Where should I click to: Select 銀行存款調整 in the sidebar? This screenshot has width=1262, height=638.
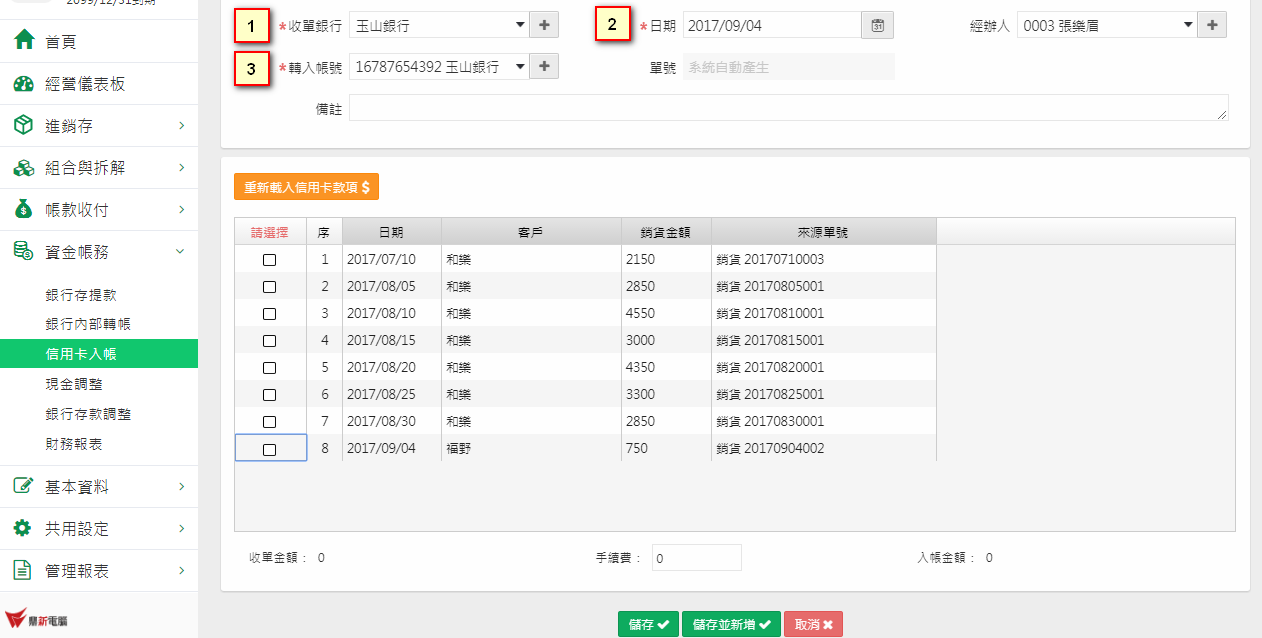[x=88, y=414]
